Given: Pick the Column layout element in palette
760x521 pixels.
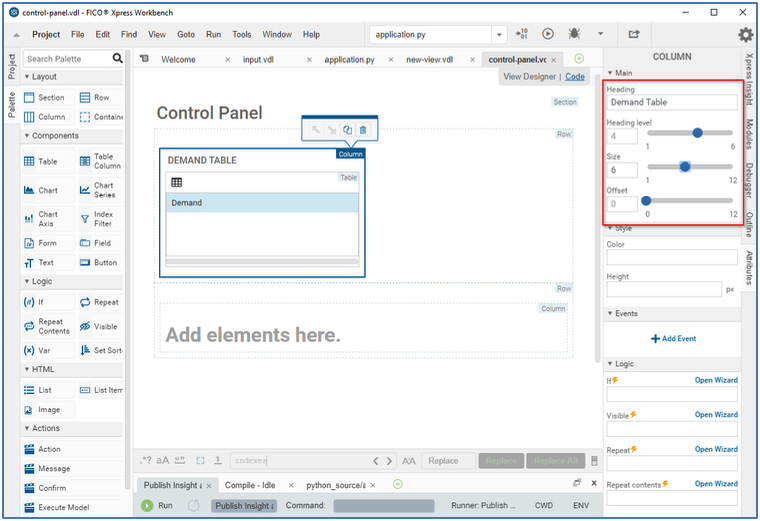Looking at the screenshot, I should click(48, 117).
